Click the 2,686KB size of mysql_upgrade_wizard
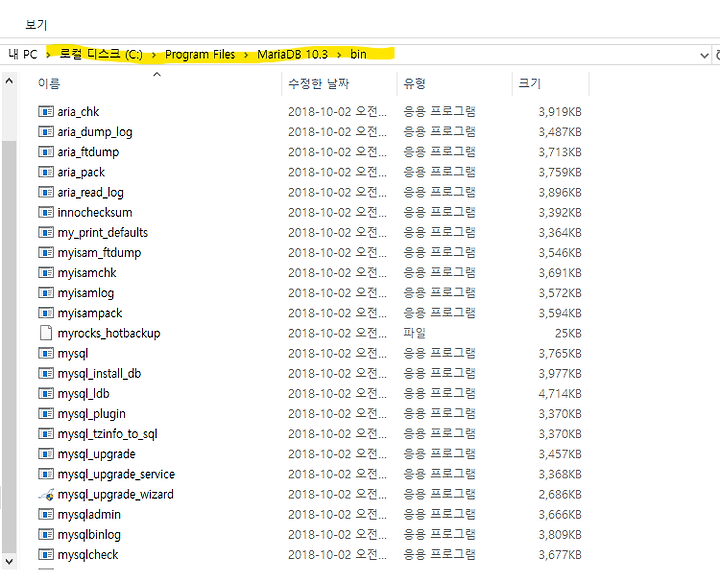The width and height of the screenshot is (720, 580). pos(560,494)
